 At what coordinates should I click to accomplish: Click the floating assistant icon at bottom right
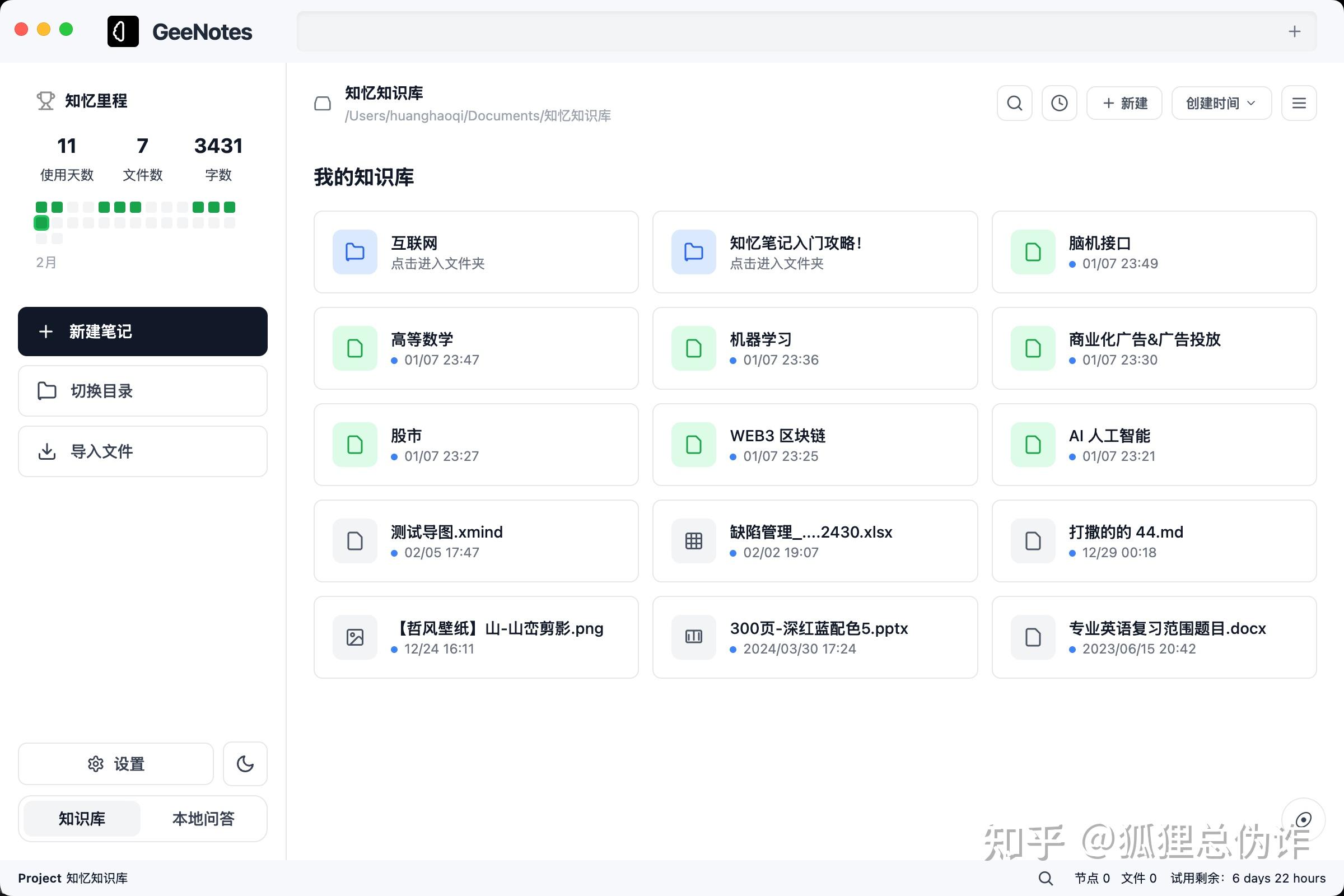click(1303, 820)
